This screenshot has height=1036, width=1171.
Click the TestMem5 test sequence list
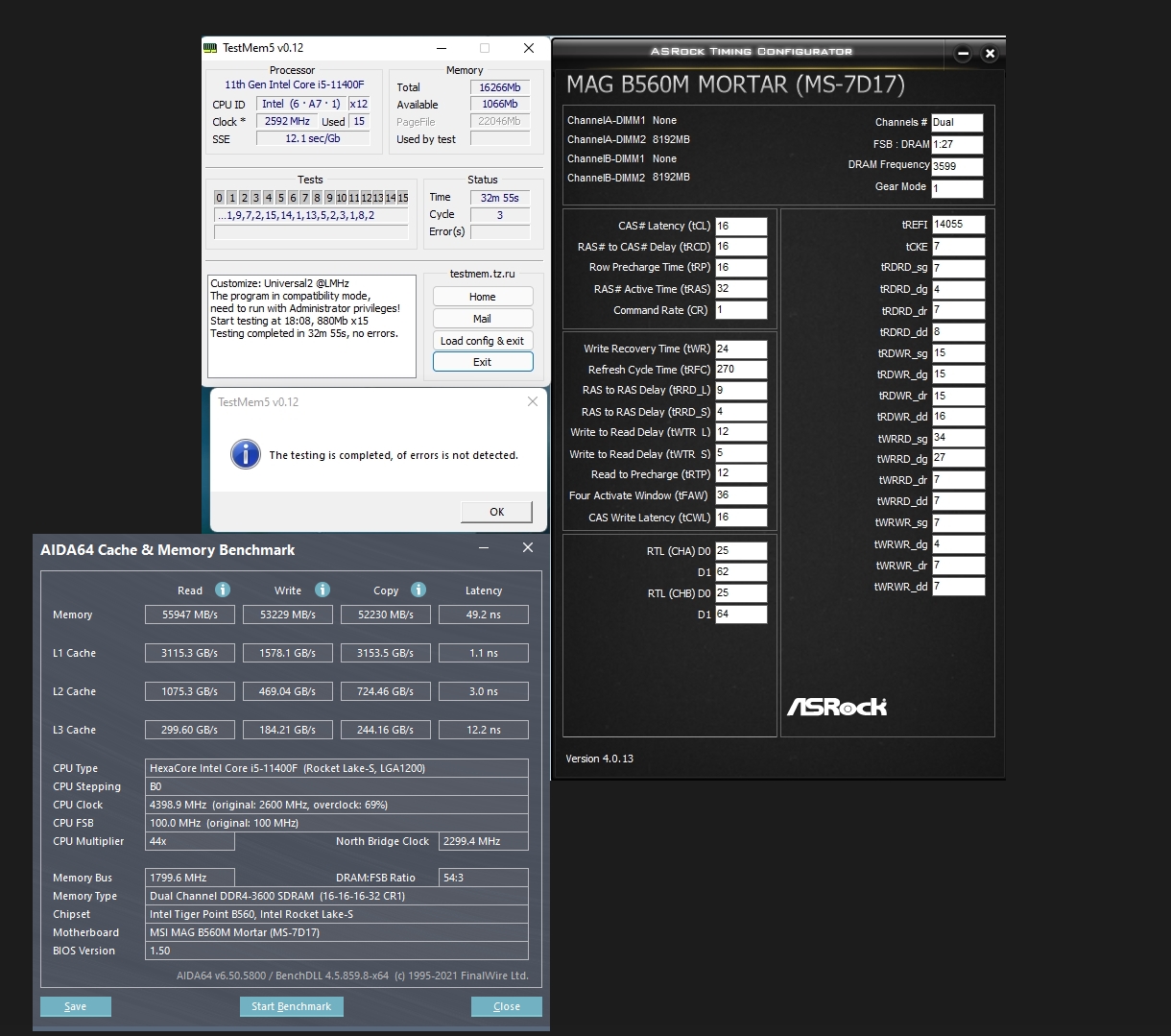(311, 216)
